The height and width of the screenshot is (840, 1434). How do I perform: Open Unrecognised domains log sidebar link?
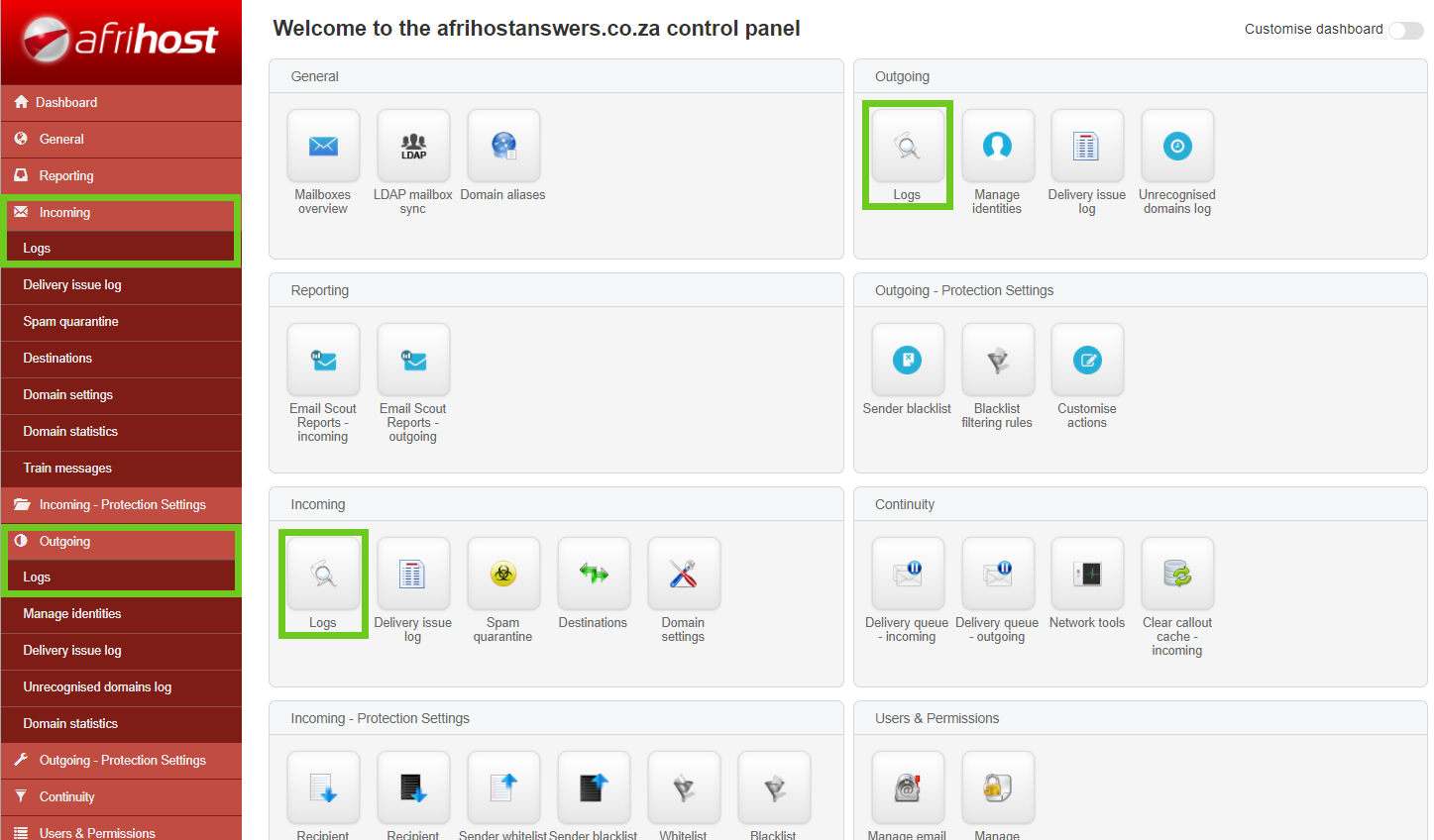[x=97, y=687]
